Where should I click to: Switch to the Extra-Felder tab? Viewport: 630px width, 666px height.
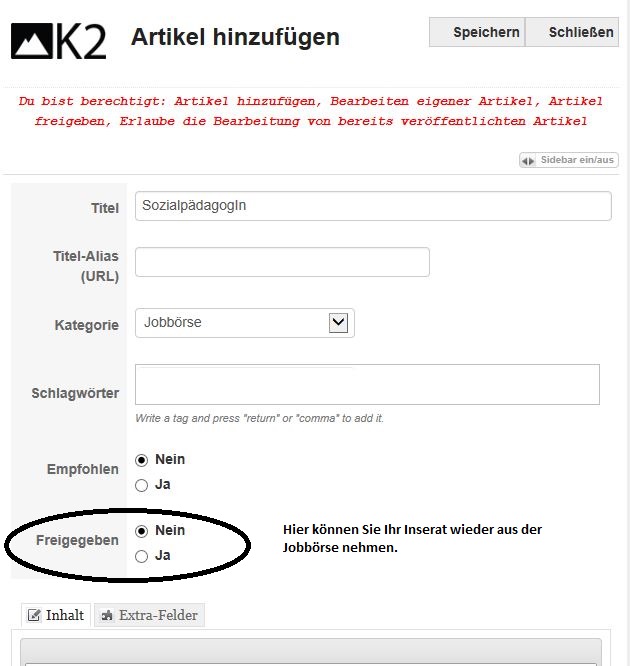150,615
